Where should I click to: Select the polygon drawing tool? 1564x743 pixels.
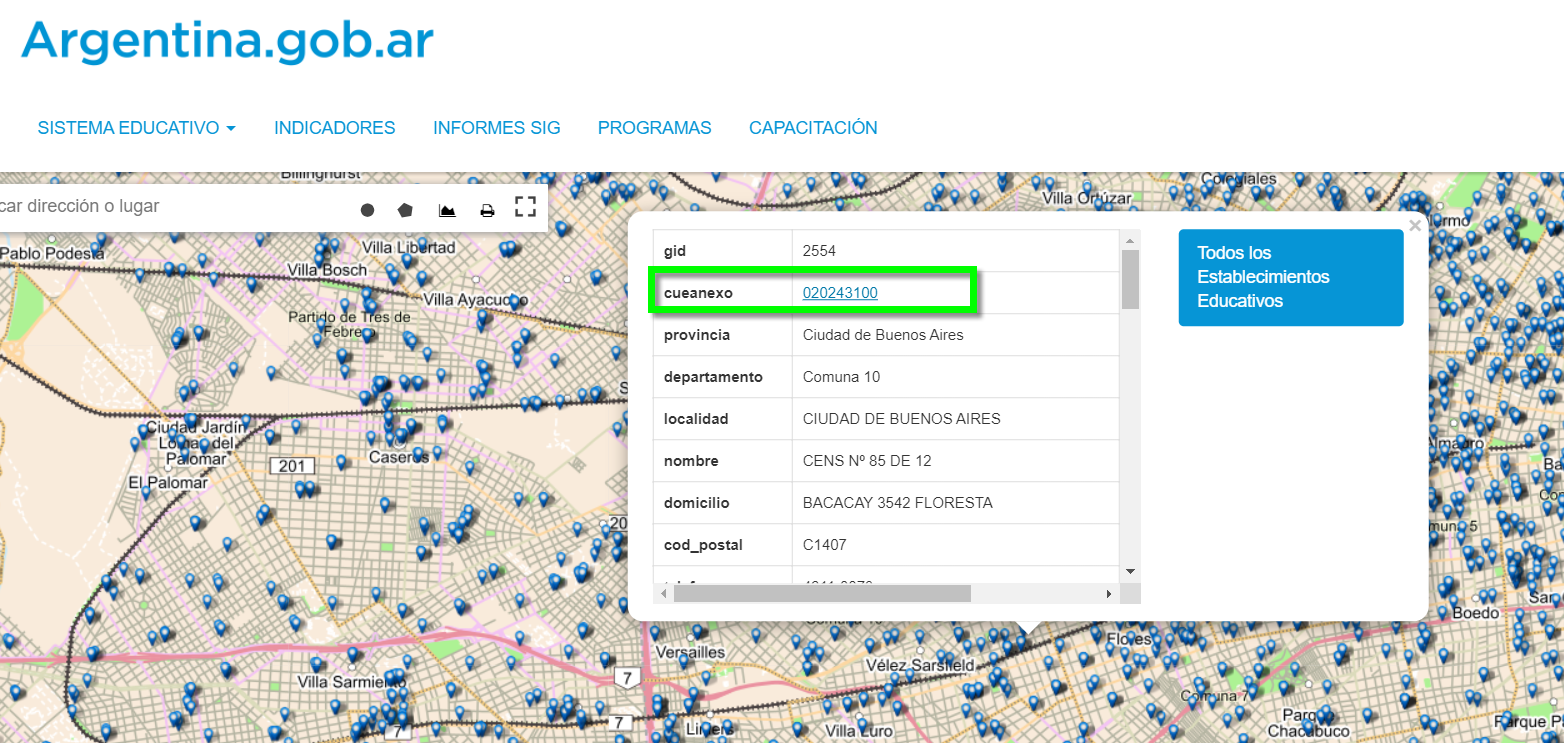[x=405, y=210]
